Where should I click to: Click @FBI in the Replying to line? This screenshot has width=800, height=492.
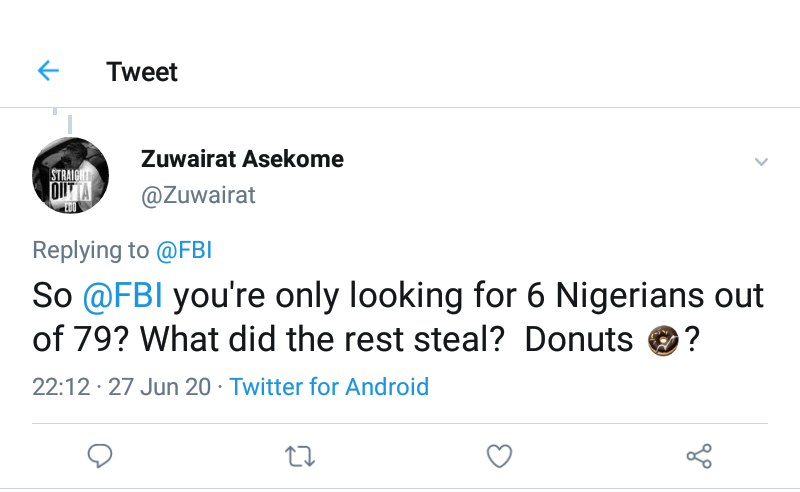pyautogui.click(x=183, y=250)
